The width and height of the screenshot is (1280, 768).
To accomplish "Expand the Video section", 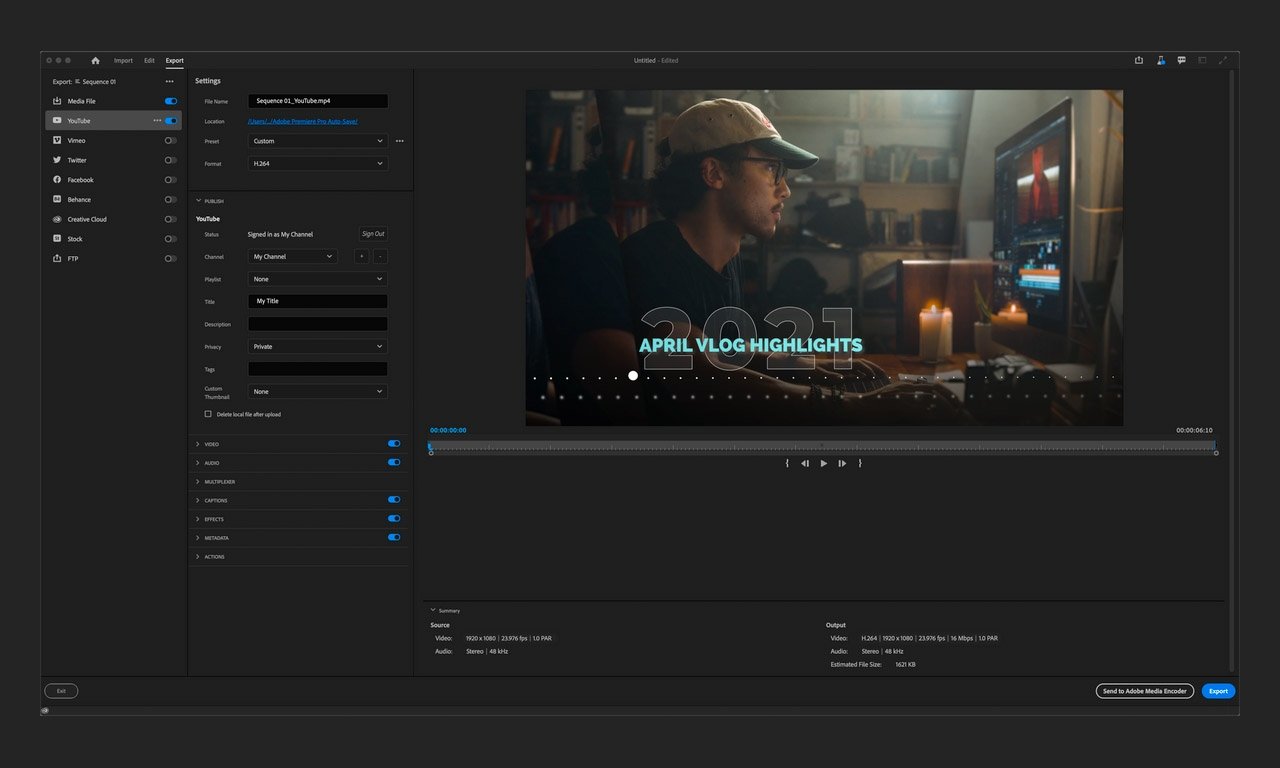I will [x=198, y=444].
